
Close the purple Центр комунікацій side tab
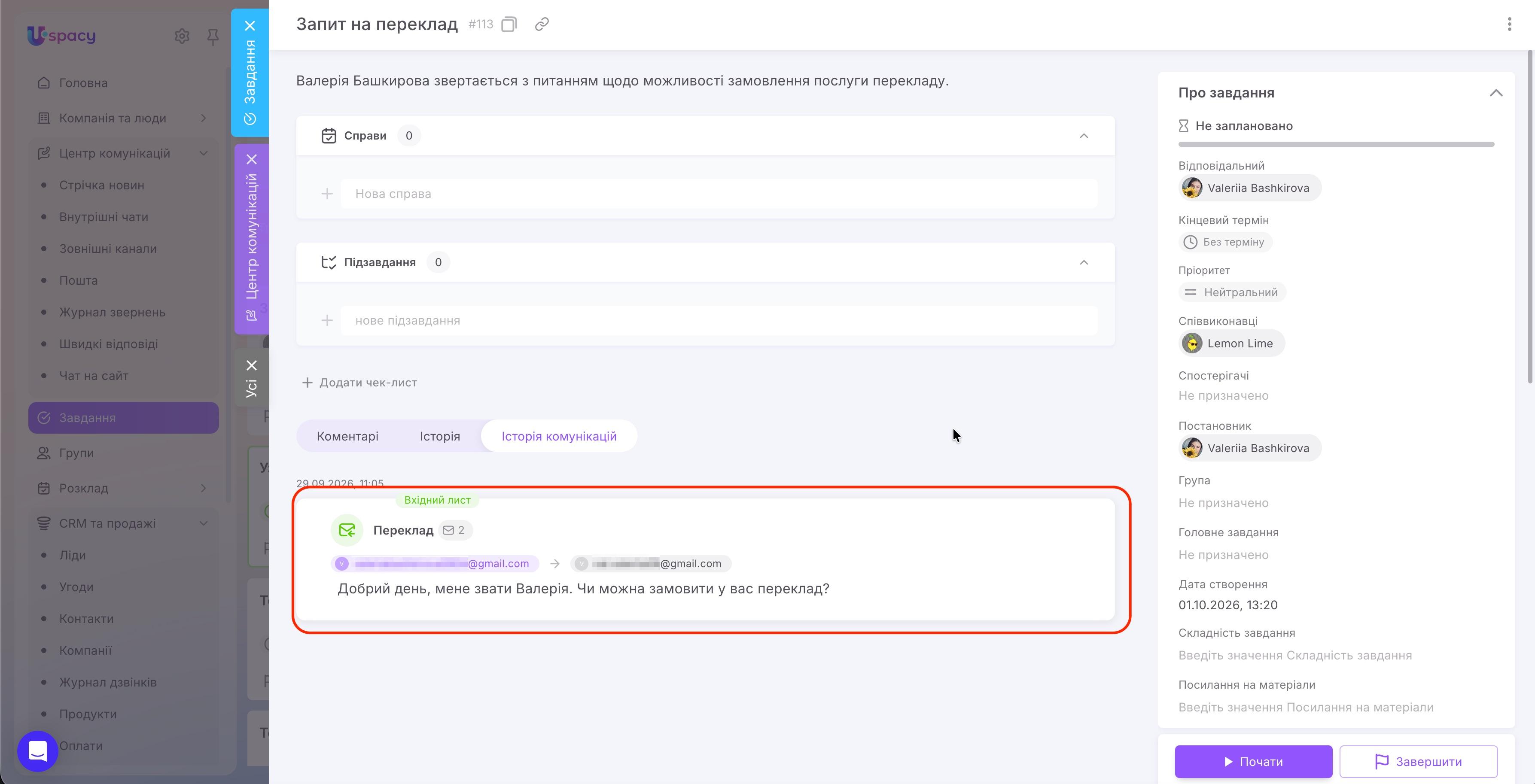tap(252, 159)
